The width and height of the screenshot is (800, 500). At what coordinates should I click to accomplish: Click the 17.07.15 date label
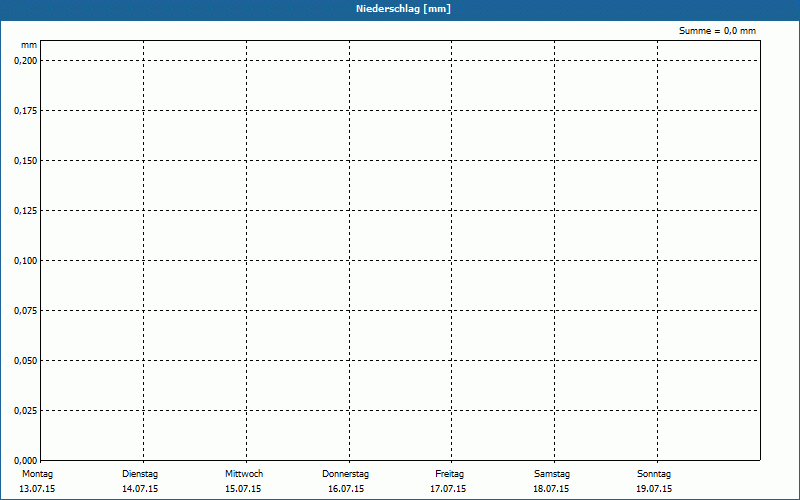(448, 489)
